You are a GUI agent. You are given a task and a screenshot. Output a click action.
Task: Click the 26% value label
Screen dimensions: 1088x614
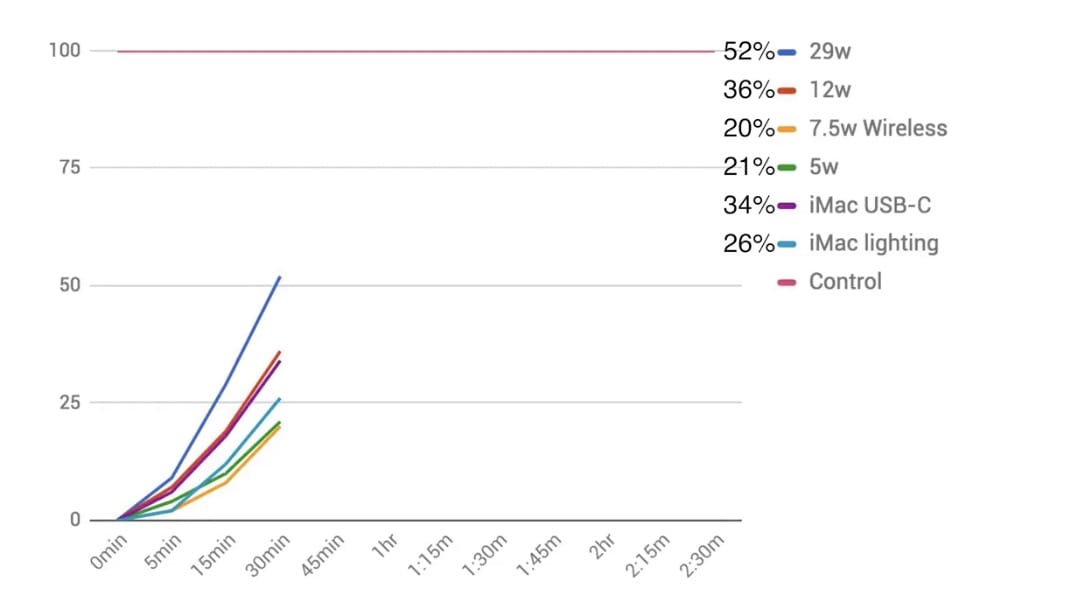[749, 243]
